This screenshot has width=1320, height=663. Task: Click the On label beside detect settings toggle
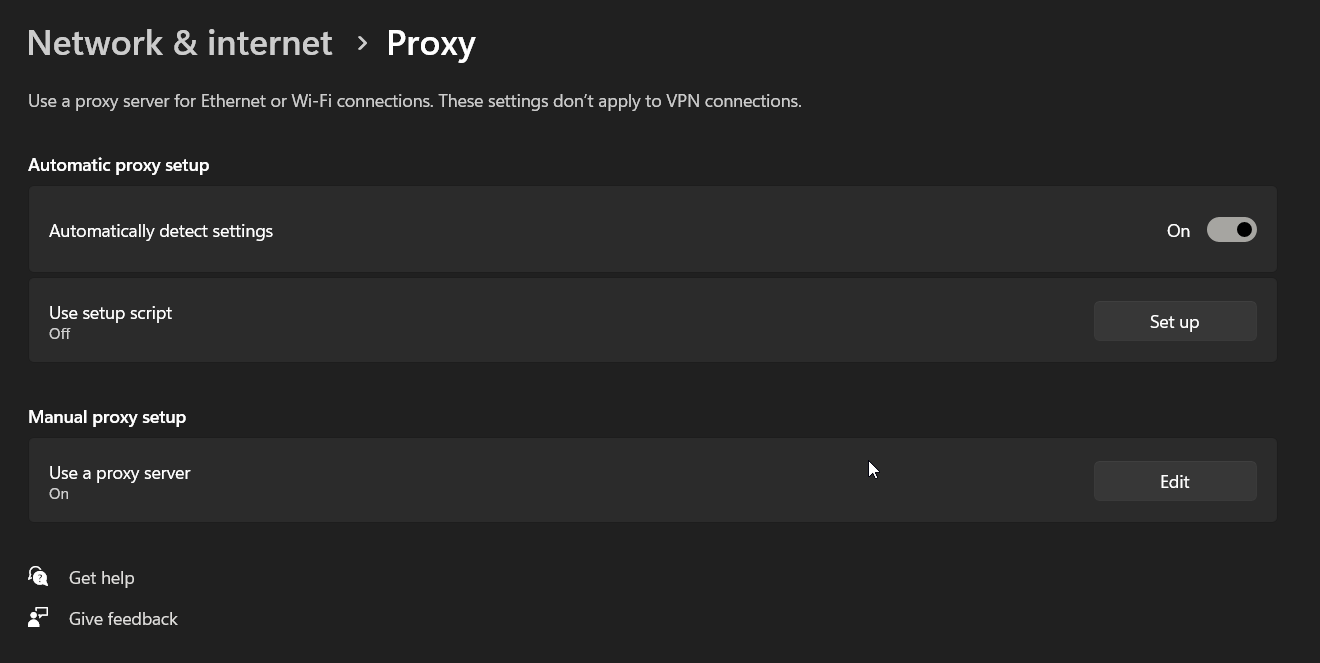click(x=1178, y=231)
